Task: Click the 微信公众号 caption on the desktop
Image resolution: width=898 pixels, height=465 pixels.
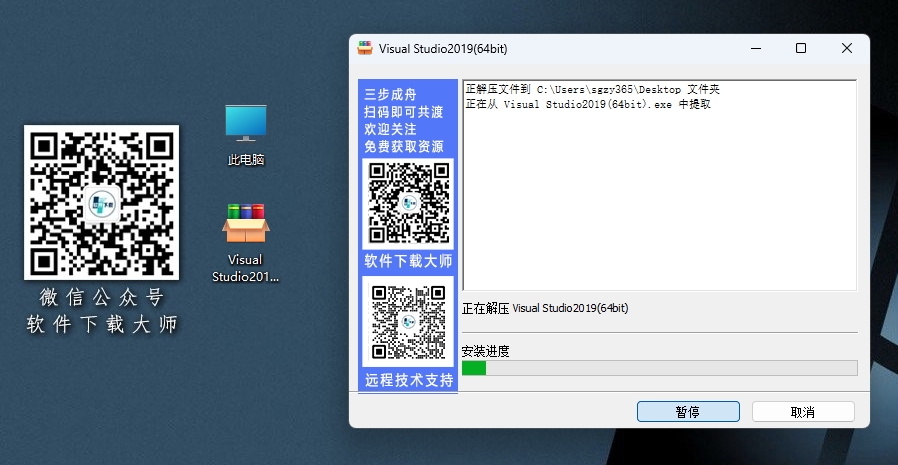Action: 101,298
